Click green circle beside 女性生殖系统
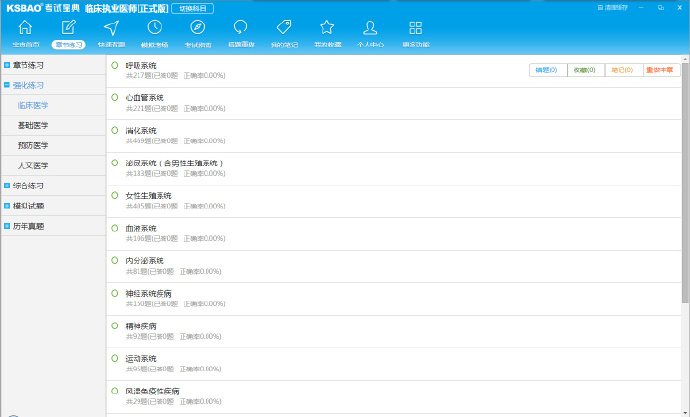 tap(115, 195)
